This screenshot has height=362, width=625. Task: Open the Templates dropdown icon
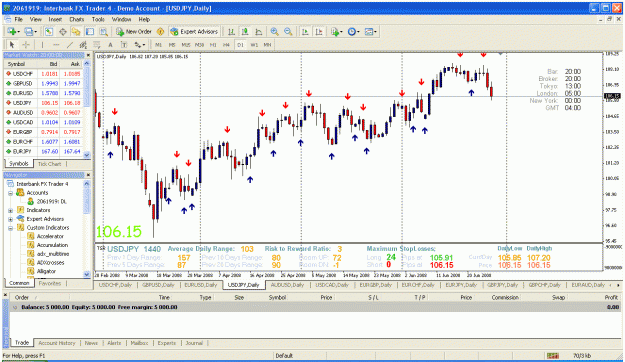[371, 31]
